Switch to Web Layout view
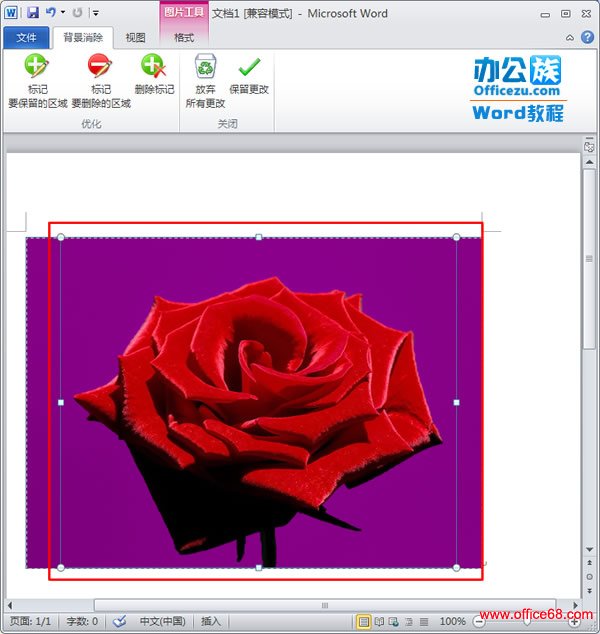This screenshot has height=634, width=600. [393, 621]
